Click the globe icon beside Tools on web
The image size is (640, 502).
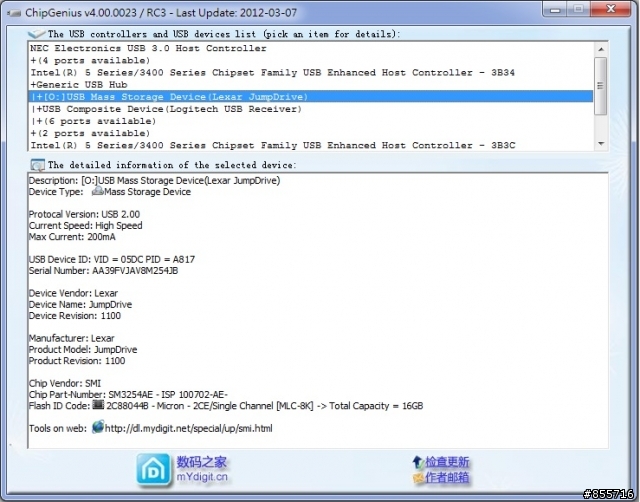pyautogui.click(x=98, y=427)
